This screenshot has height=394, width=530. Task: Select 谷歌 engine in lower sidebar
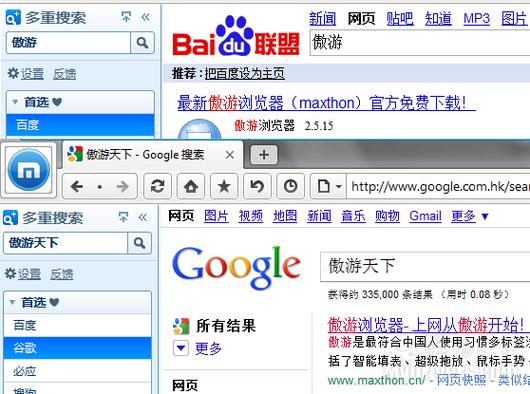[77, 348]
